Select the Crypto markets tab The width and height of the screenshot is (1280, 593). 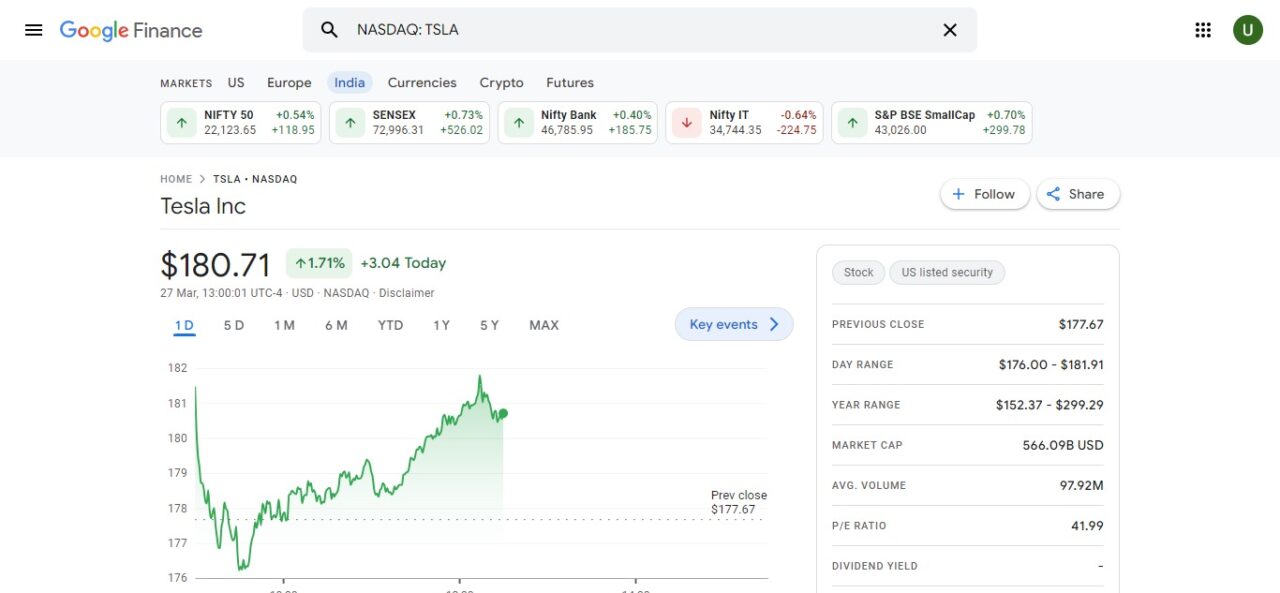501,83
